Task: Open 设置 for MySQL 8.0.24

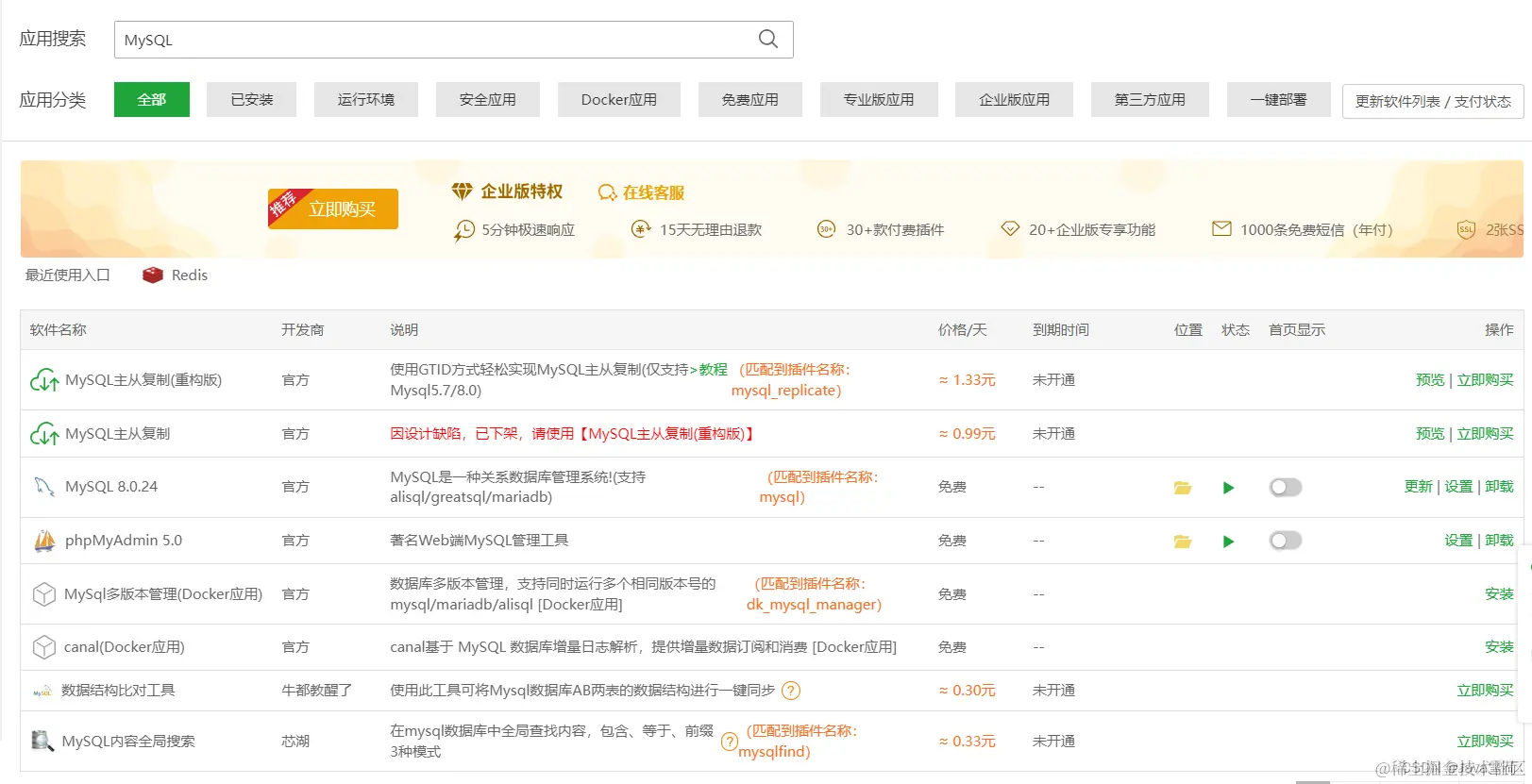Action: point(1458,487)
